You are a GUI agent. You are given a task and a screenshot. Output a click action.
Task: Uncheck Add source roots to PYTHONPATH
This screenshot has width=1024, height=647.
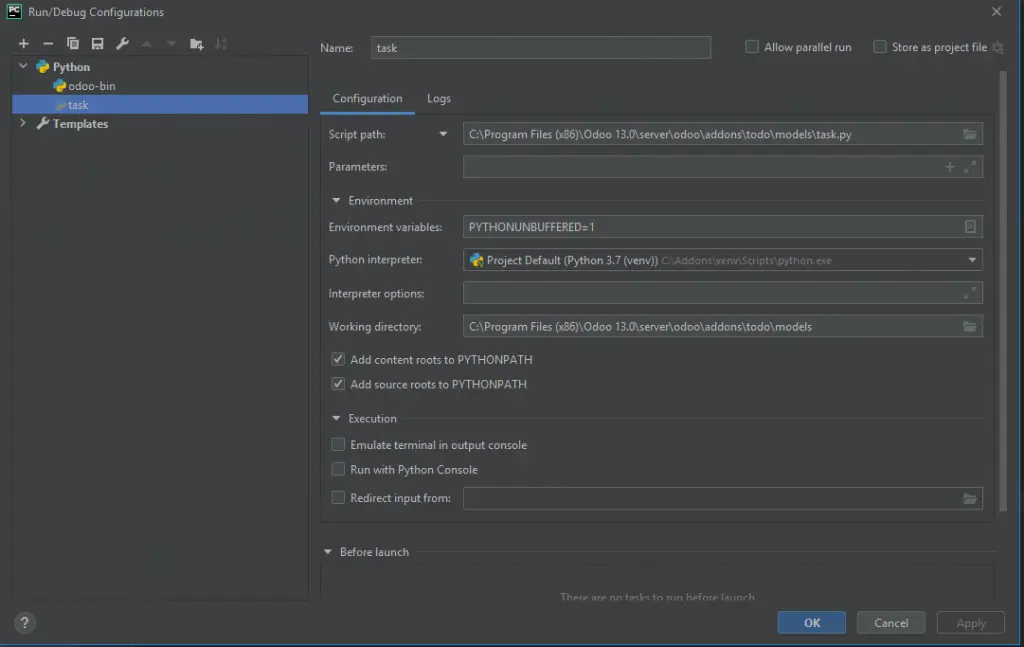click(x=338, y=384)
